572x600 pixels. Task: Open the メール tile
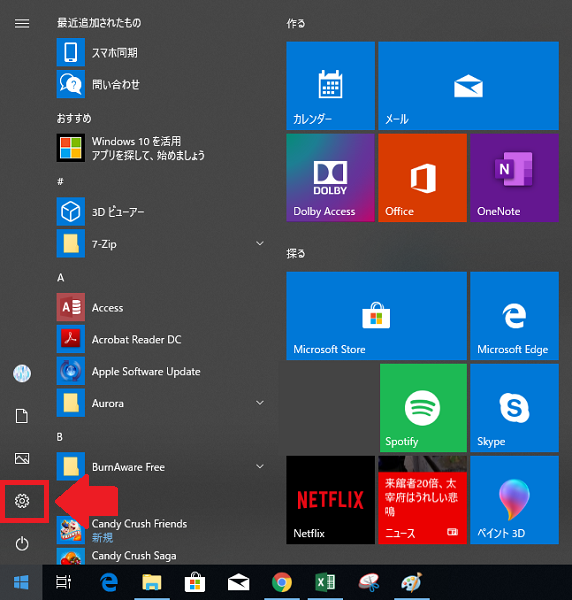tap(468, 86)
